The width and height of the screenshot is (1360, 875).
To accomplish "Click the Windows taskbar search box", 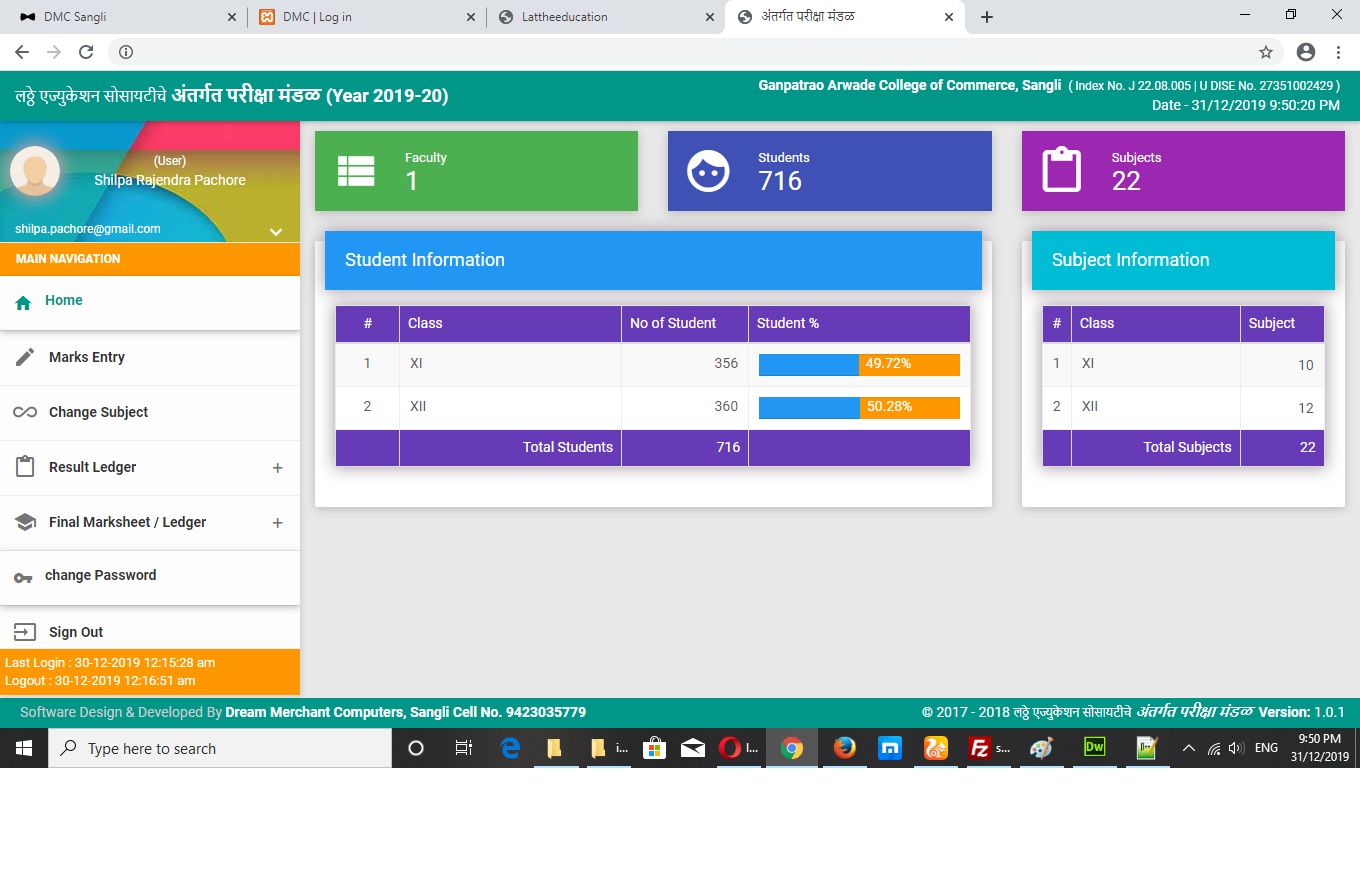I will (x=220, y=748).
